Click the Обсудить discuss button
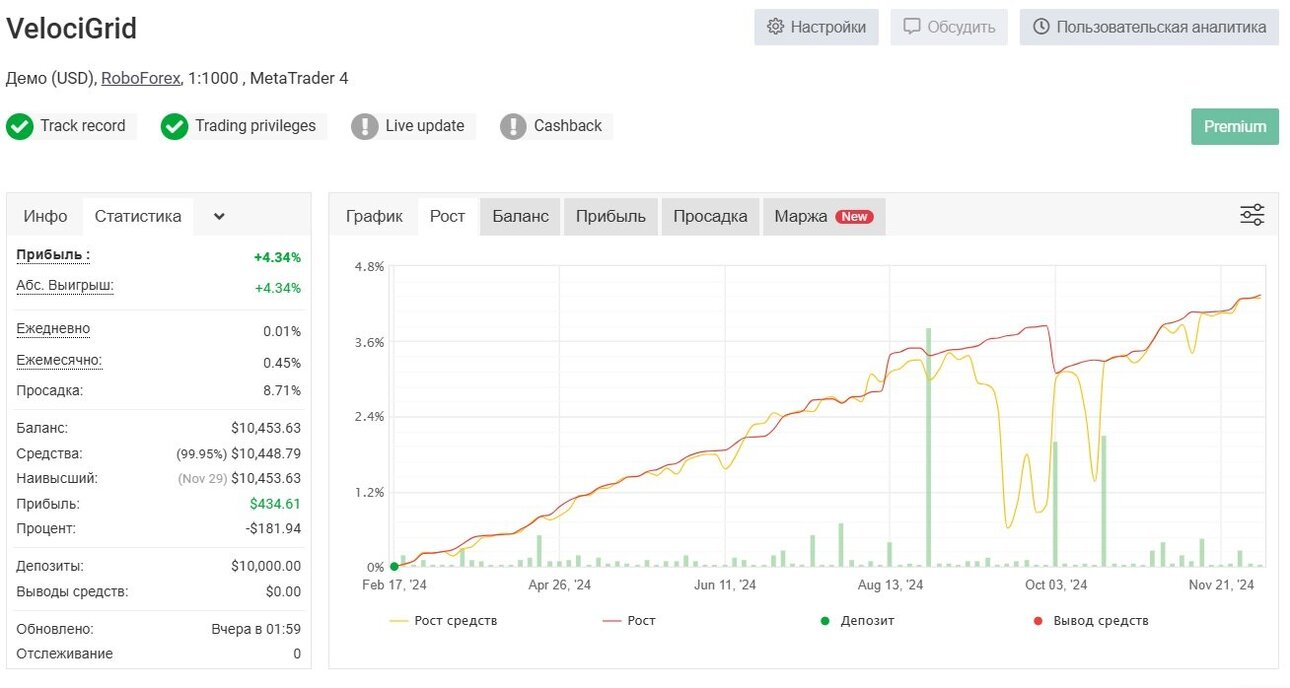 949,27
